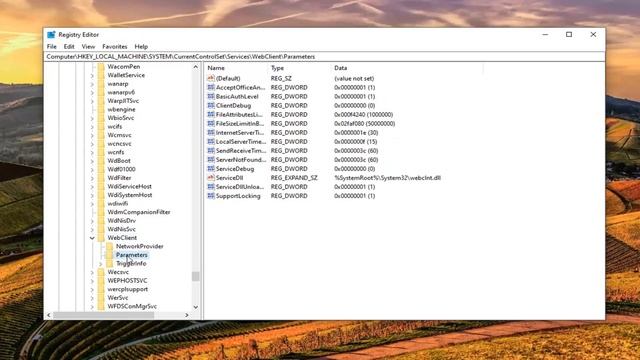The width and height of the screenshot is (640, 360).
Task: Open the File menu
Action: pos(52,47)
